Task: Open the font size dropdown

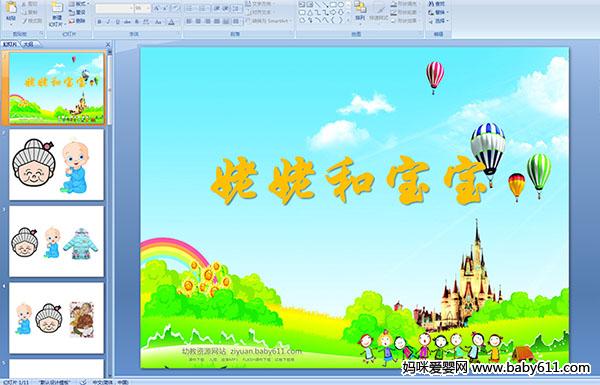Action: coord(142,8)
